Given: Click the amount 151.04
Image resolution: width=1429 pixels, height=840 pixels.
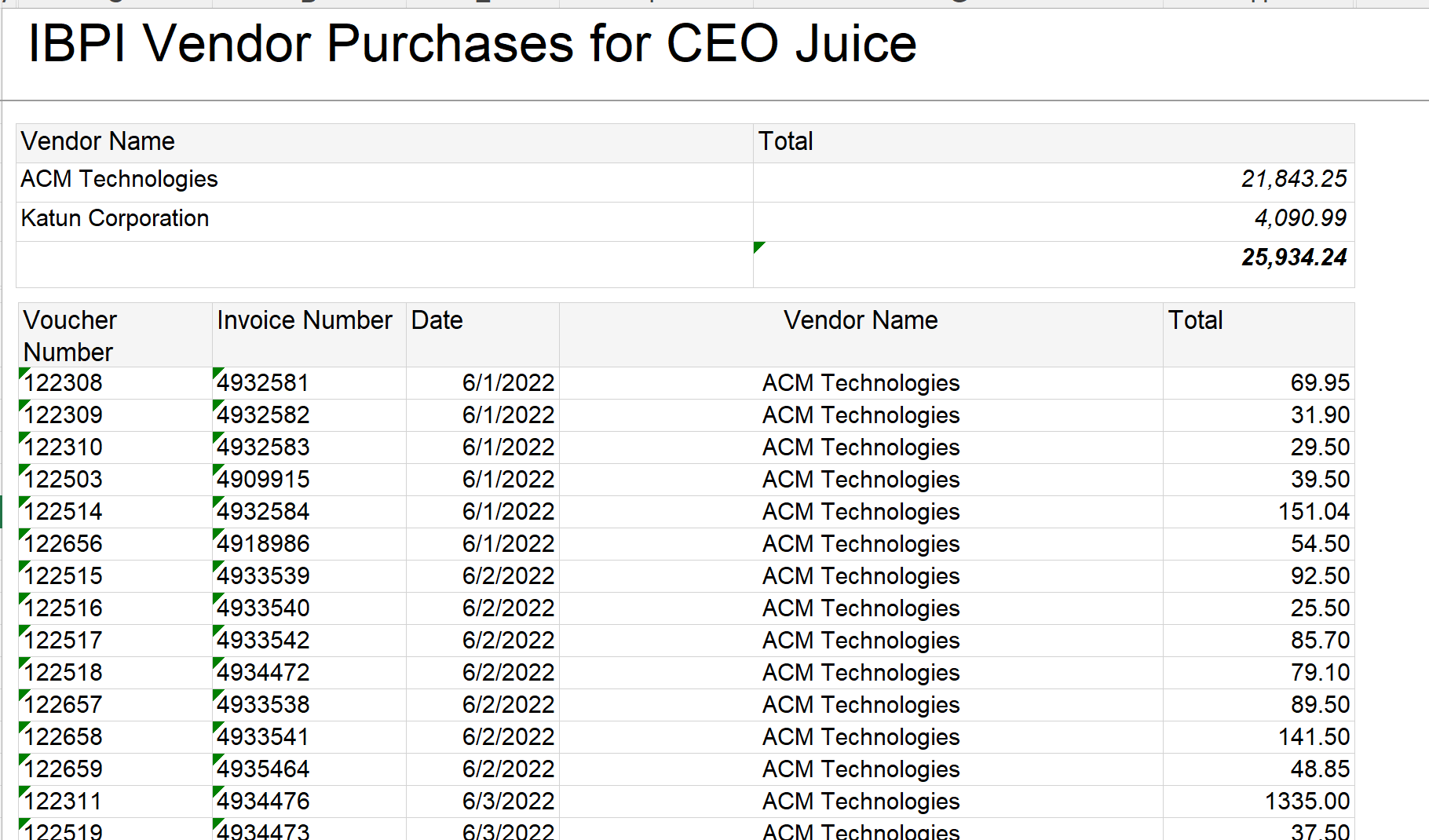Looking at the screenshot, I should pyautogui.click(x=1314, y=512).
